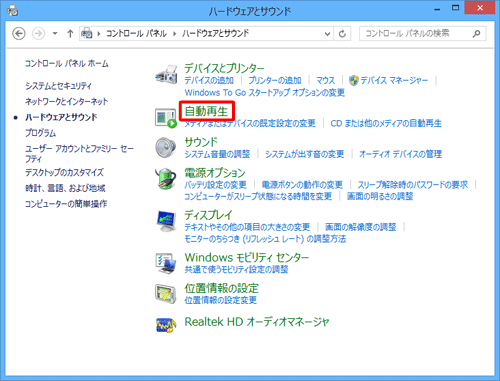Open recent locations dropdown arrow
The width and height of the screenshot is (500, 381).
(55, 34)
